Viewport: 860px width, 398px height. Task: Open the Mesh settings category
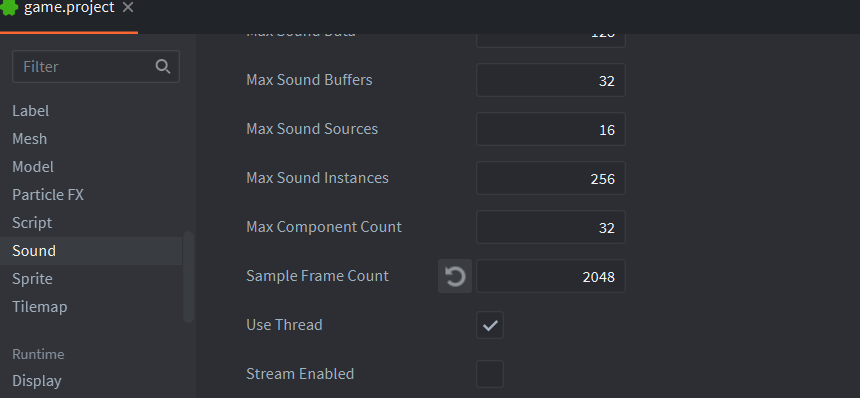(x=30, y=139)
